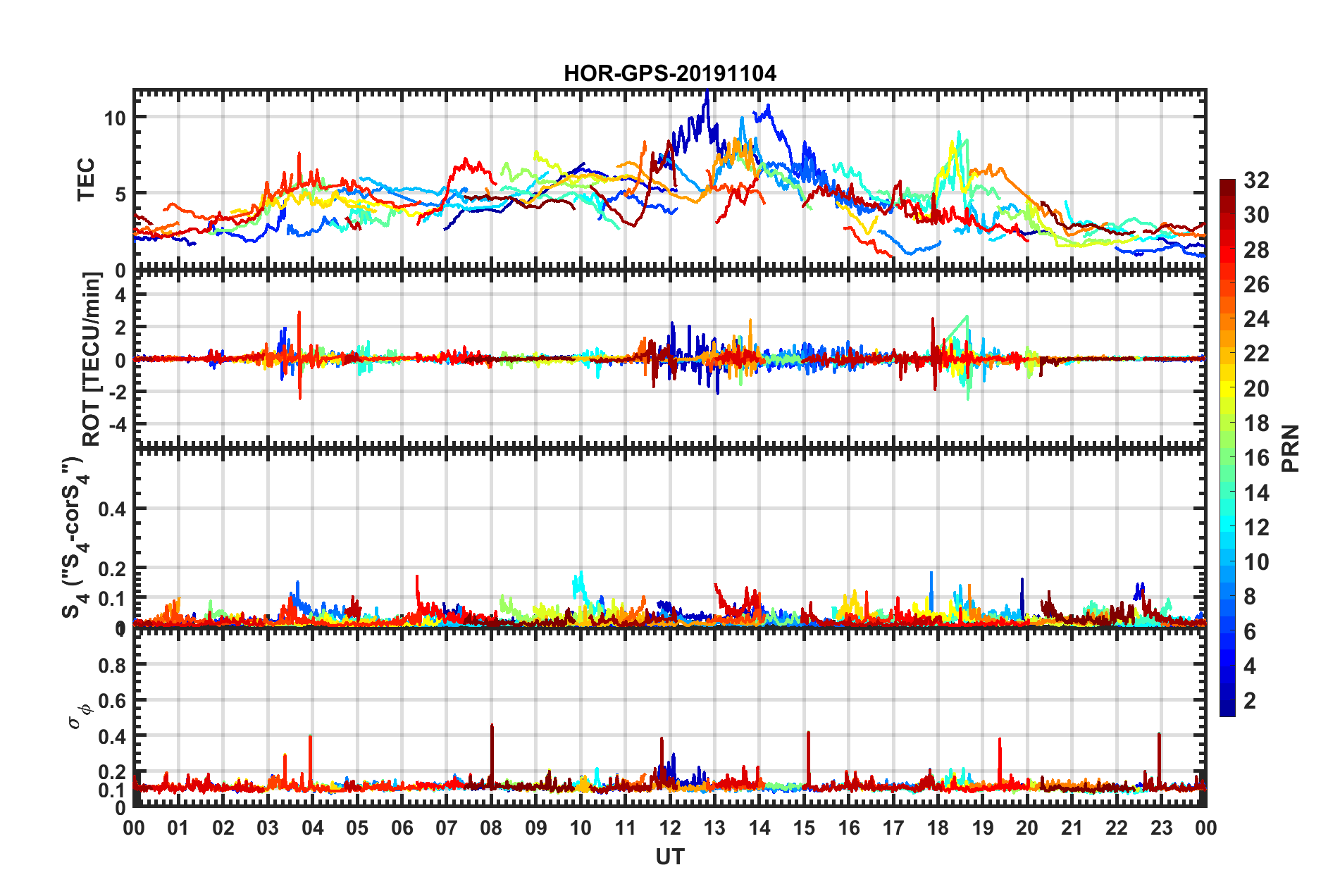Click the red ROT spike near 04 UT
Viewport: 1340px width, 896px height.
click(x=299, y=354)
